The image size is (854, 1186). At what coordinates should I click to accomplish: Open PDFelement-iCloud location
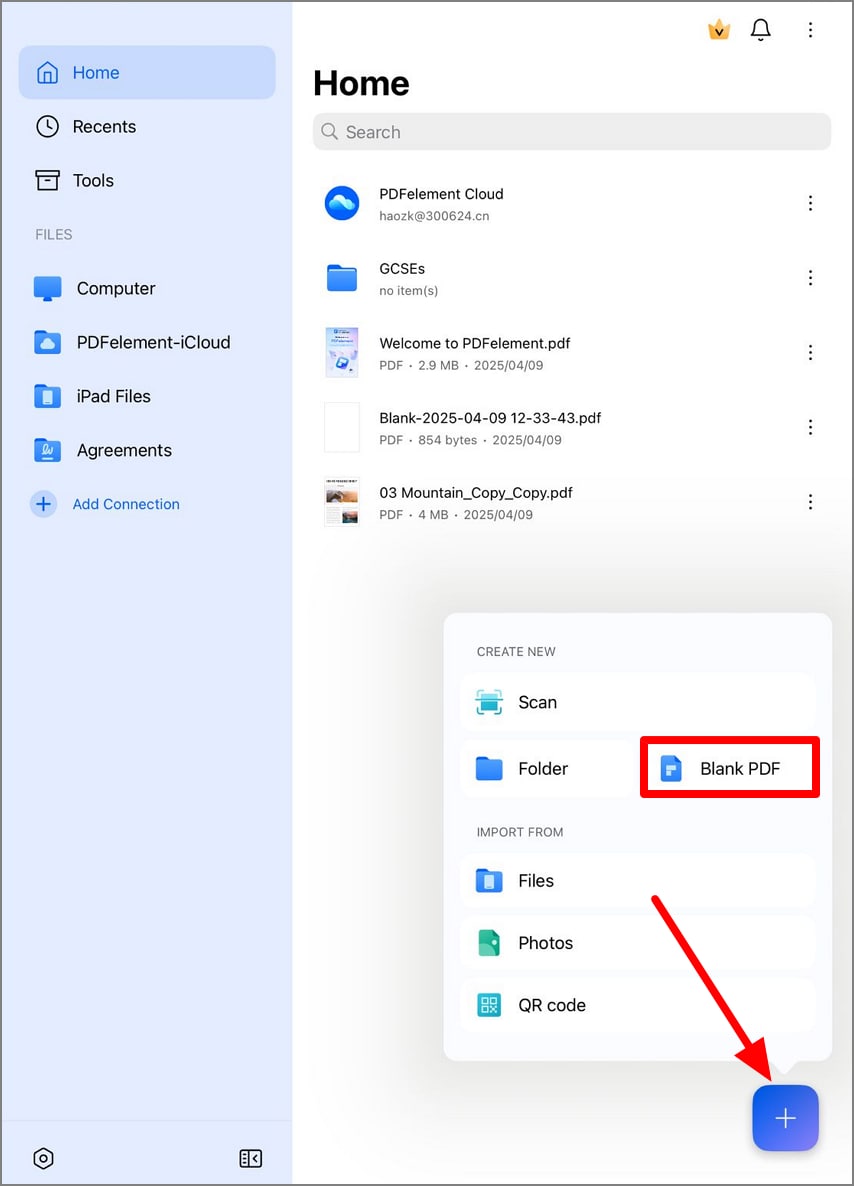pos(147,342)
